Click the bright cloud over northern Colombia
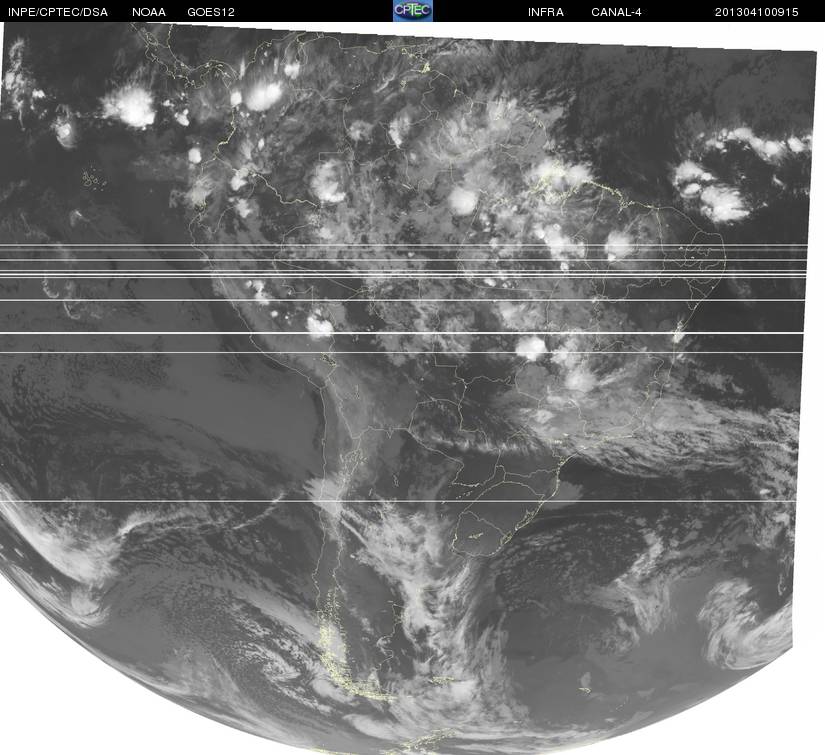This screenshot has height=755, width=825. pyautogui.click(x=264, y=95)
